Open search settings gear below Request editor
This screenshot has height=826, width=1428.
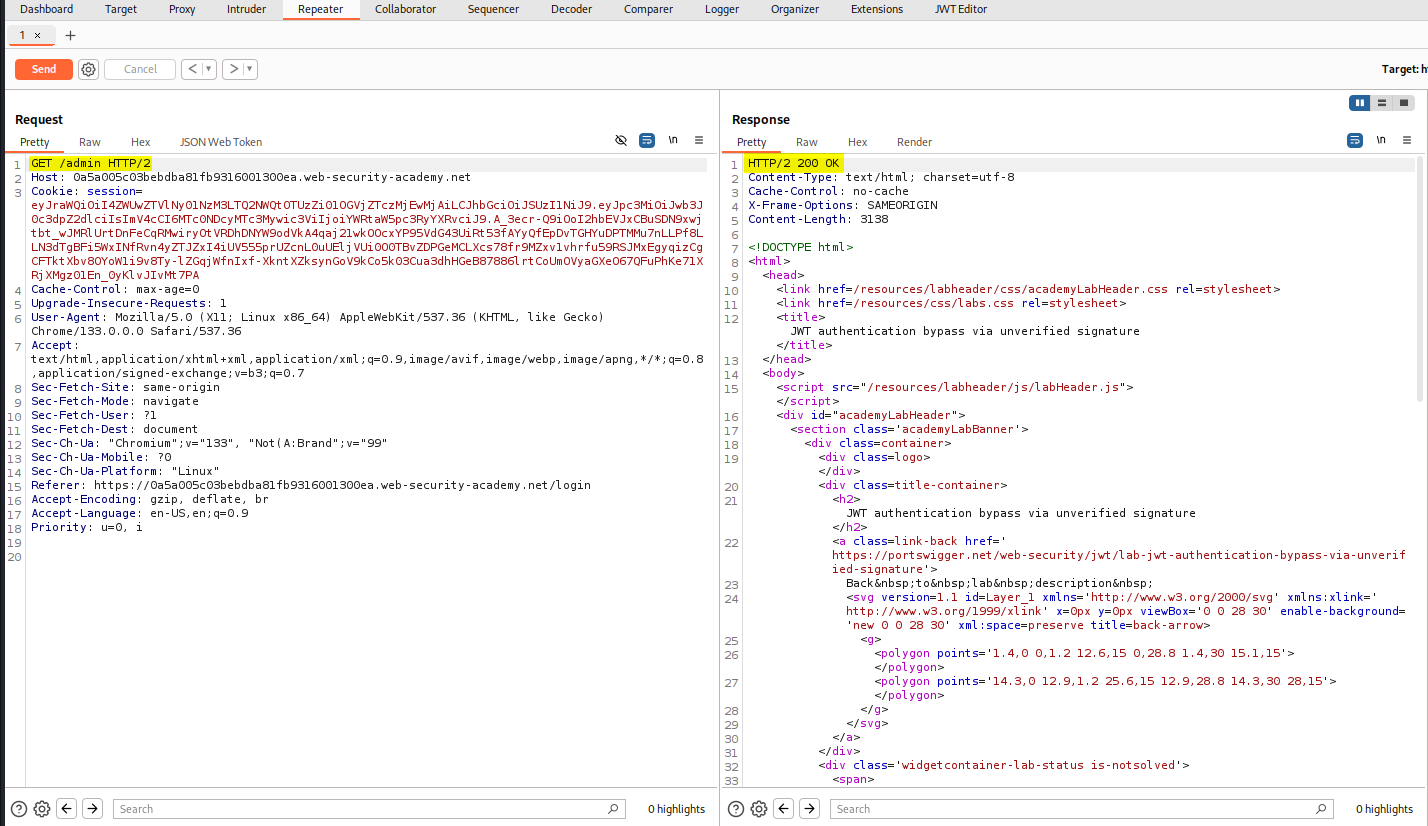[x=42, y=809]
